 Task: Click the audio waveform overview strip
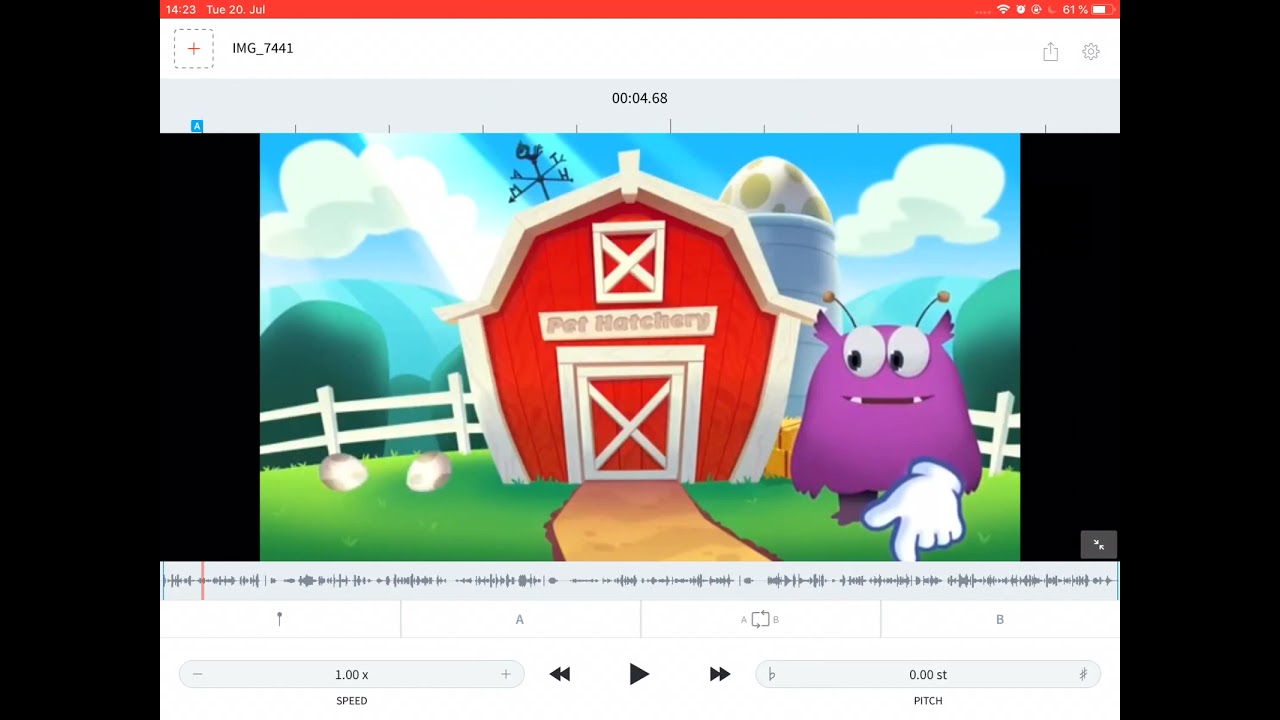tap(640, 581)
